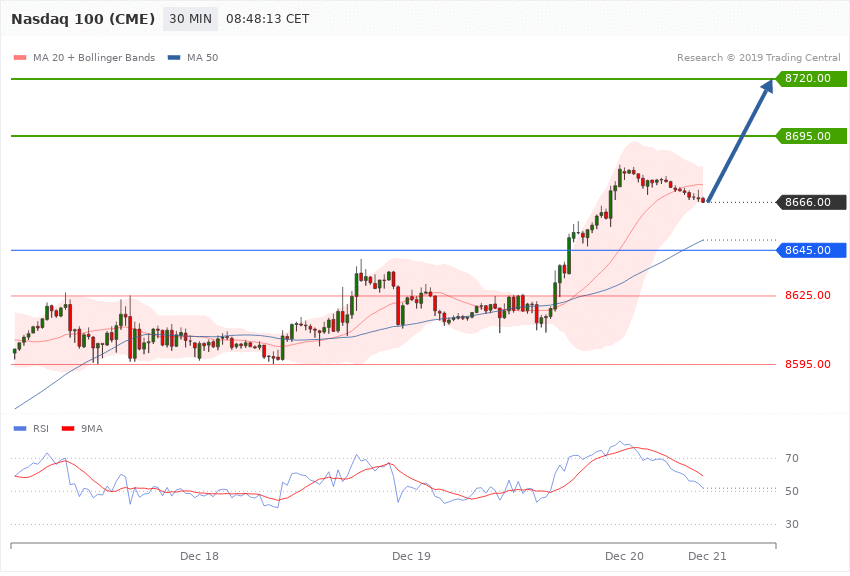Click the MA 50 legend label

[x=202, y=57]
